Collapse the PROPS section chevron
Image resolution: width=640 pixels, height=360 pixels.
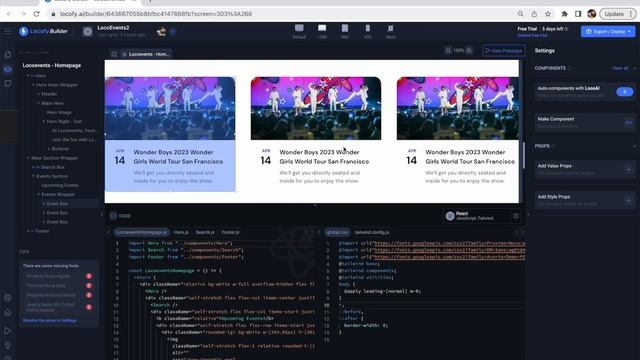click(x=635, y=146)
